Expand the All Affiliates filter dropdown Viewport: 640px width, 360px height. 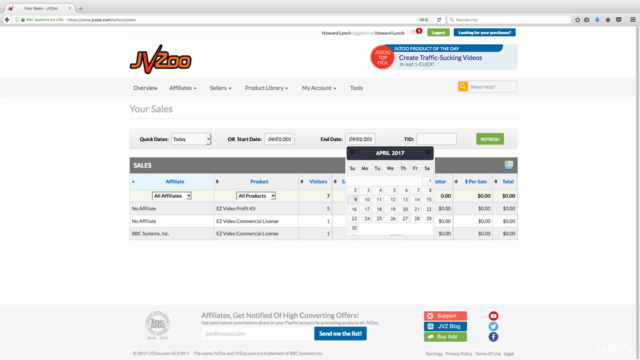(x=171, y=196)
